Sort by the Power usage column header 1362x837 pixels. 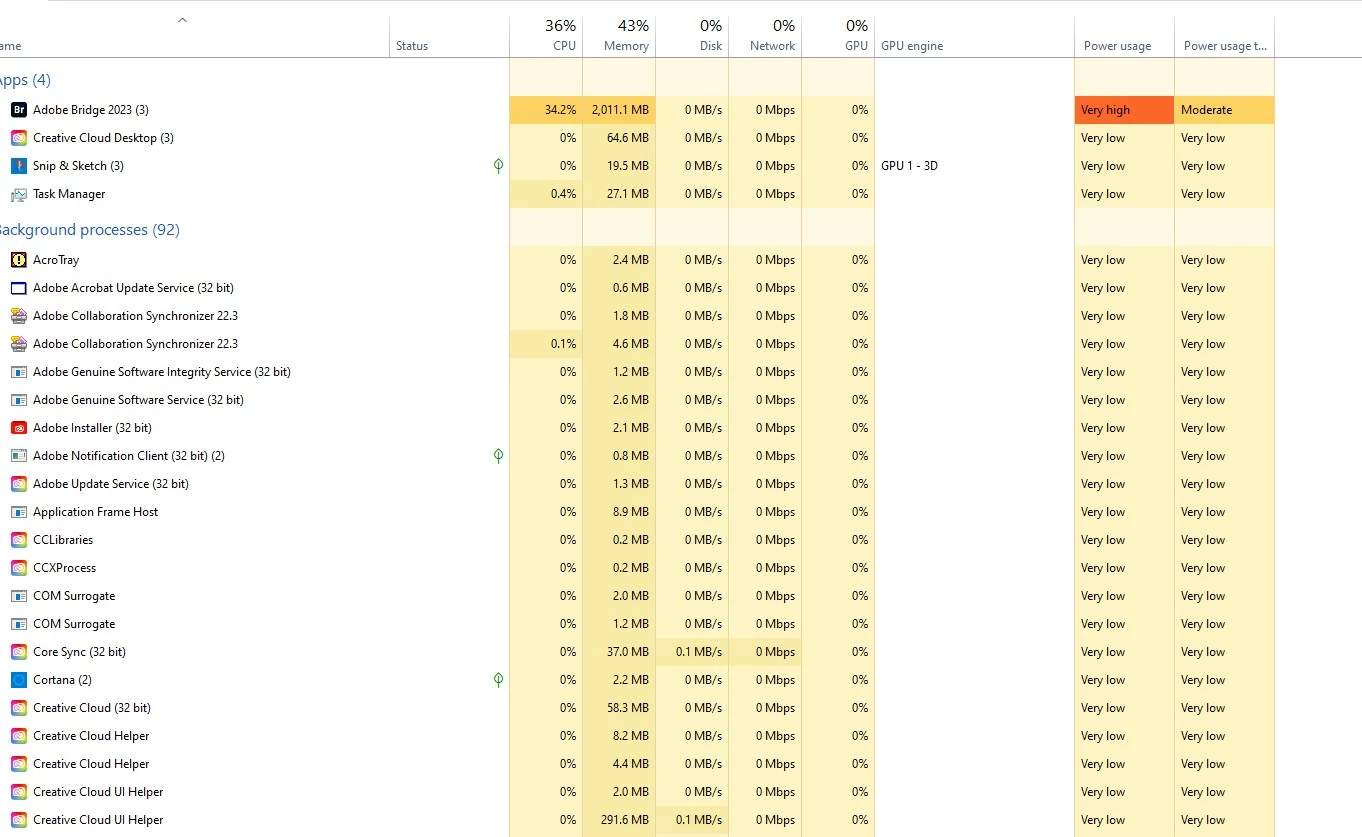[1125, 35]
